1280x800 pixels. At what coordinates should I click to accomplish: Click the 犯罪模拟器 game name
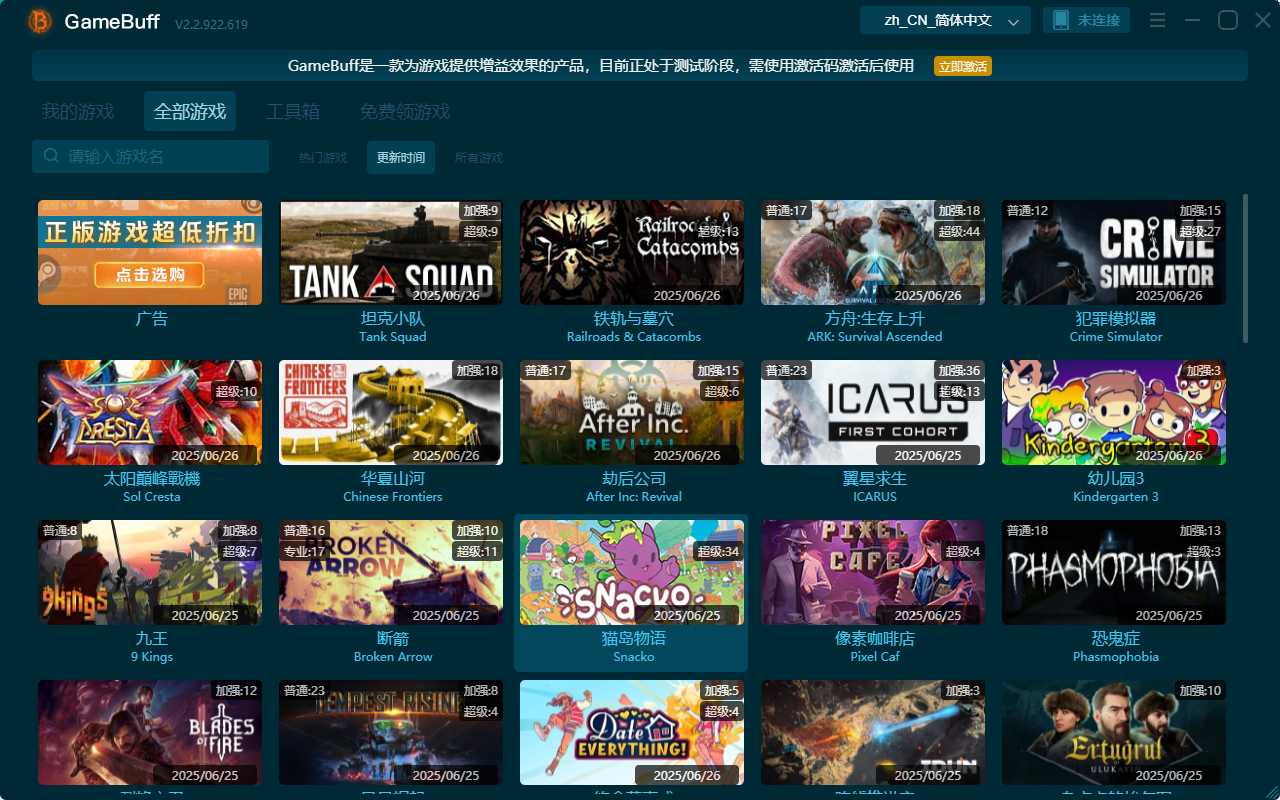tap(1116, 319)
